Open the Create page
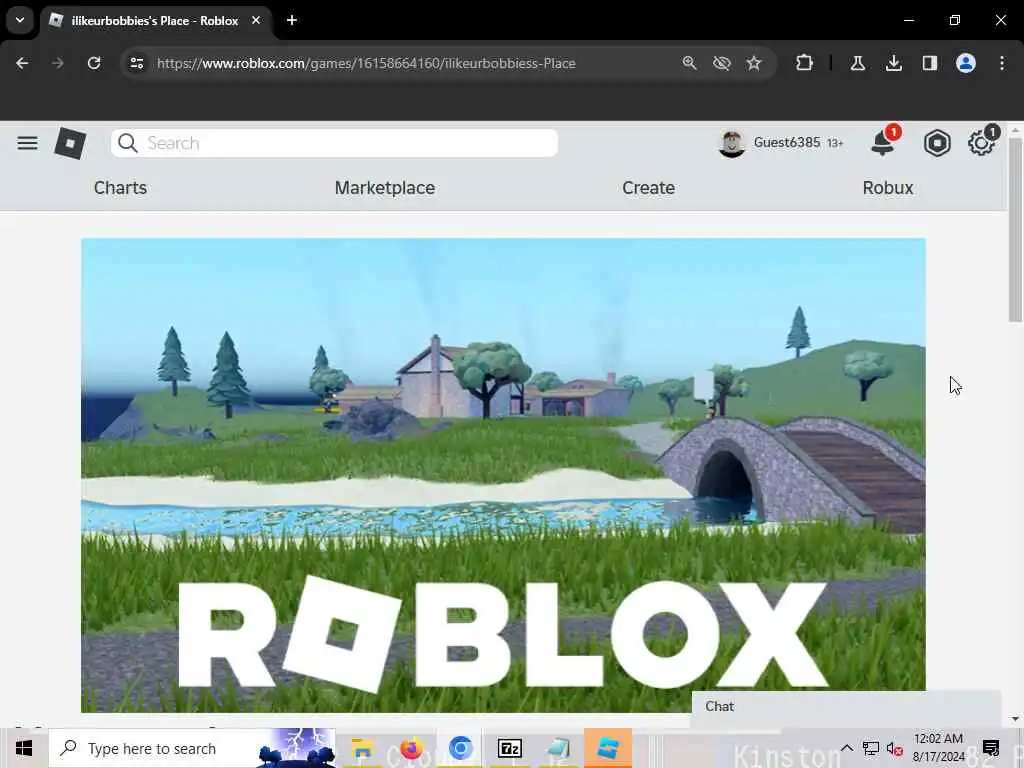The image size is (1024, 768). (x=648, y=187)
